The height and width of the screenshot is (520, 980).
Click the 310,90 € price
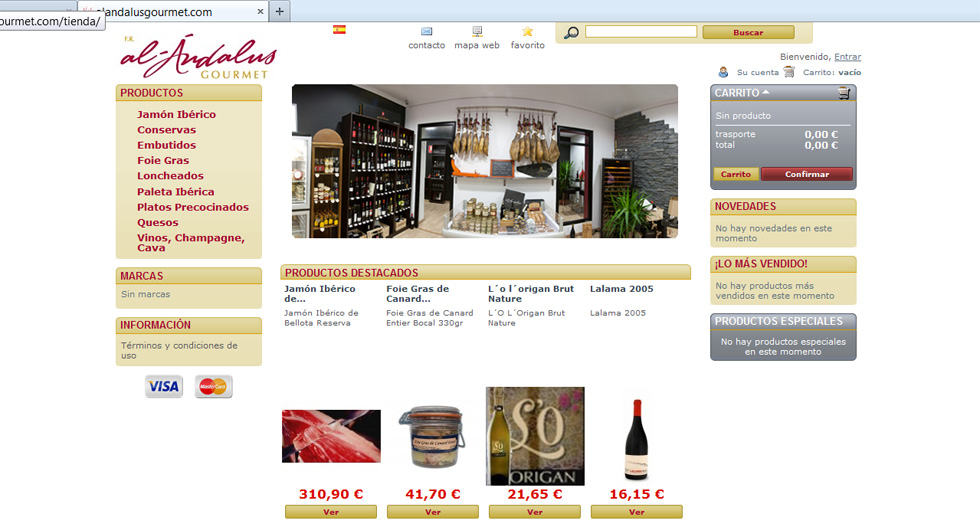(331, 494)
